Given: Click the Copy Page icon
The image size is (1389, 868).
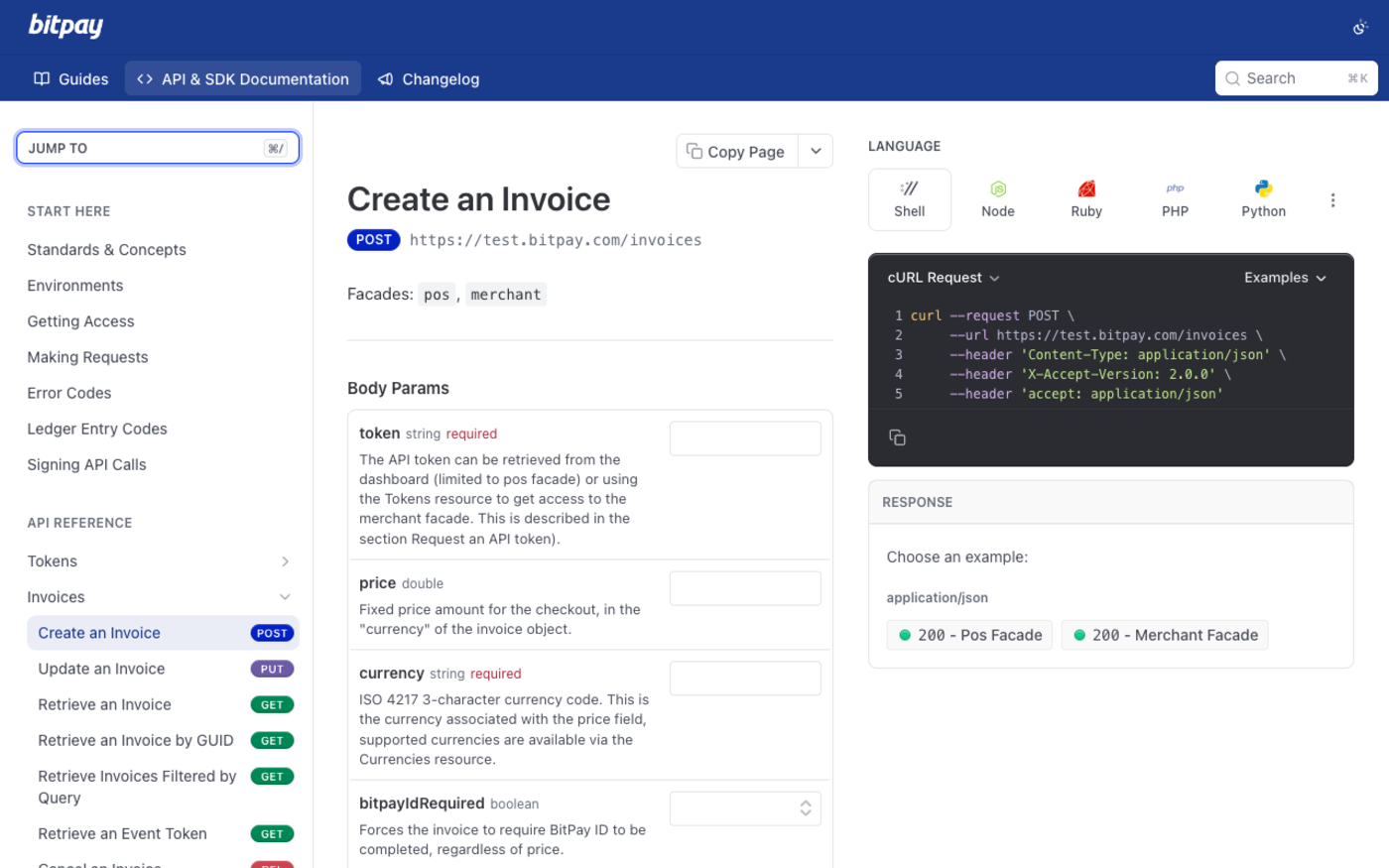Looking at the screenshot, I should [694, 151].
